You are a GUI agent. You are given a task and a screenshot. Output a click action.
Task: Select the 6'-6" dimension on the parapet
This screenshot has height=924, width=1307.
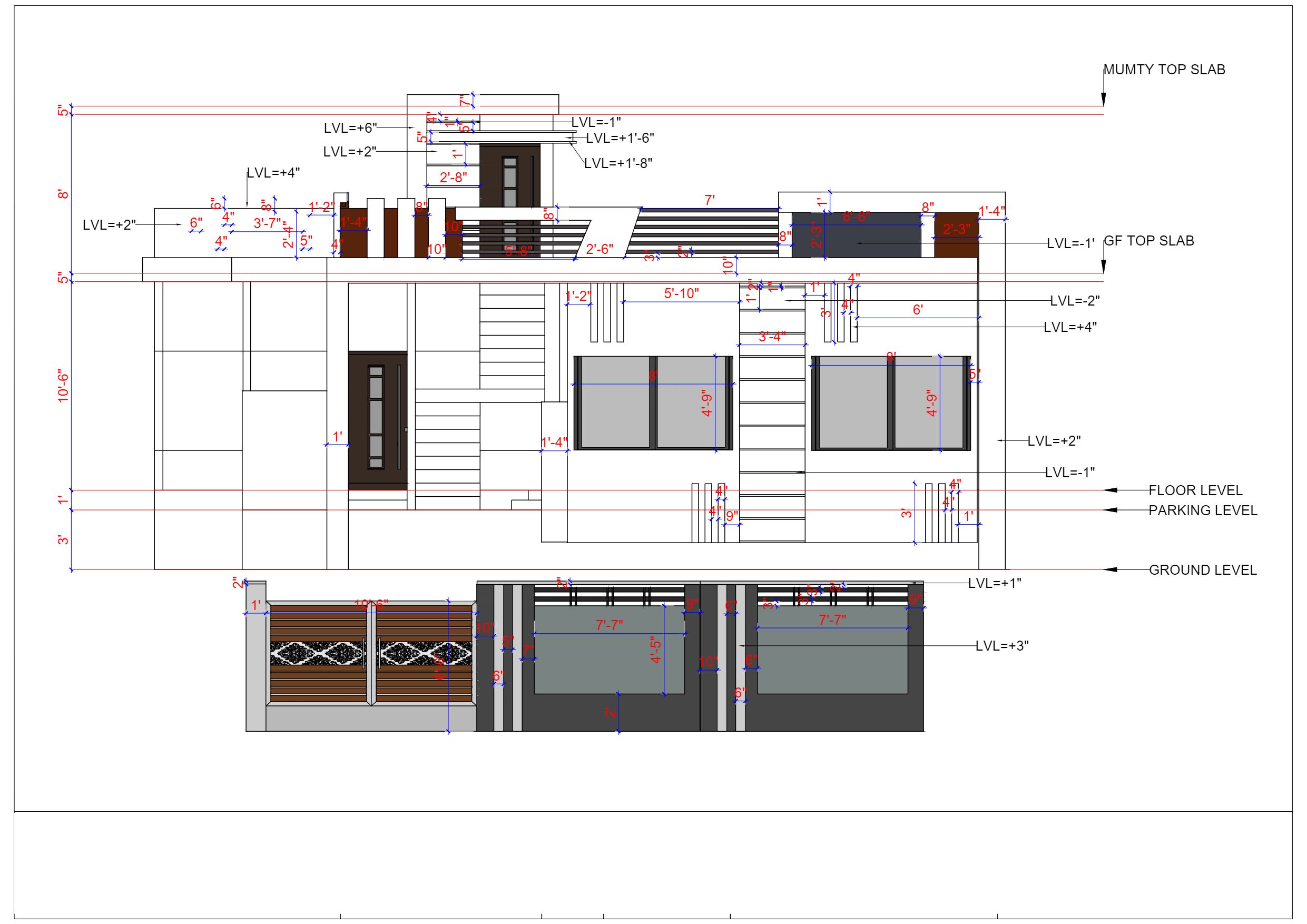856,217
